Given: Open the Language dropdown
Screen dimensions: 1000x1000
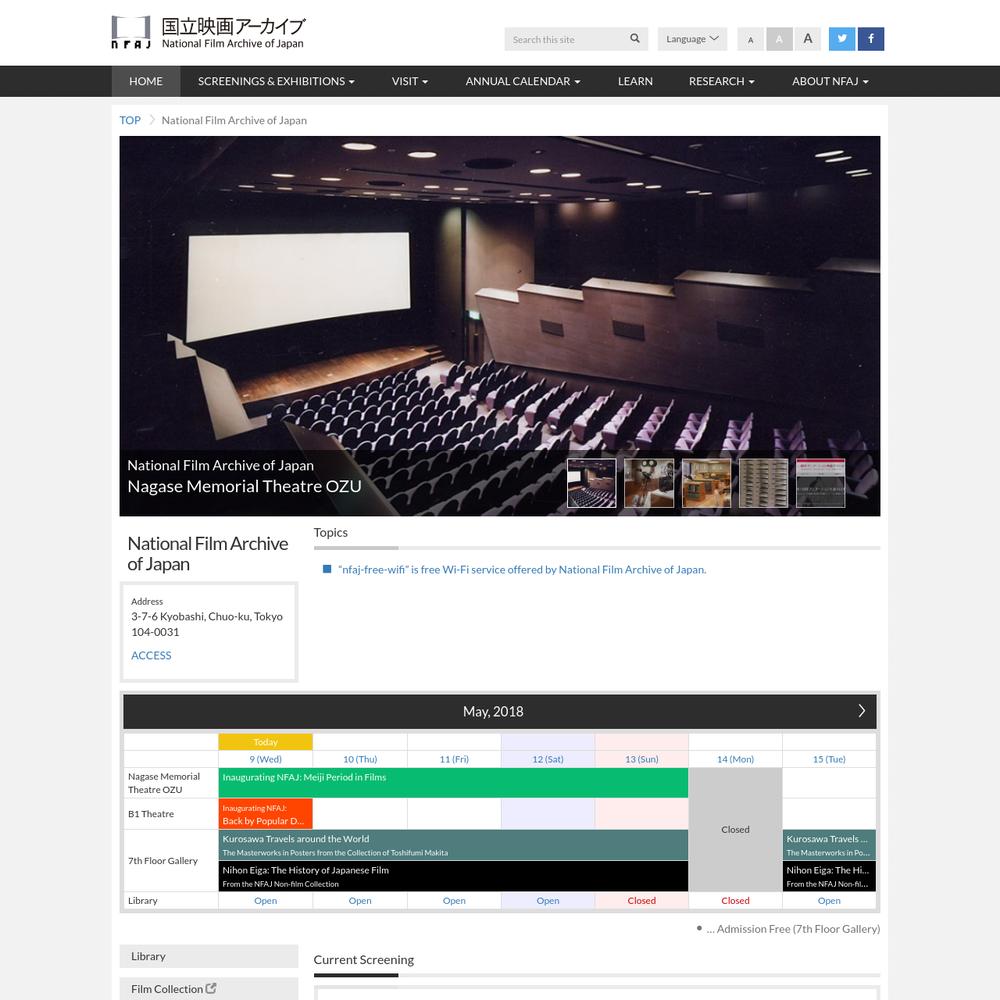Looking at the screenshot, I should point(692,39).
